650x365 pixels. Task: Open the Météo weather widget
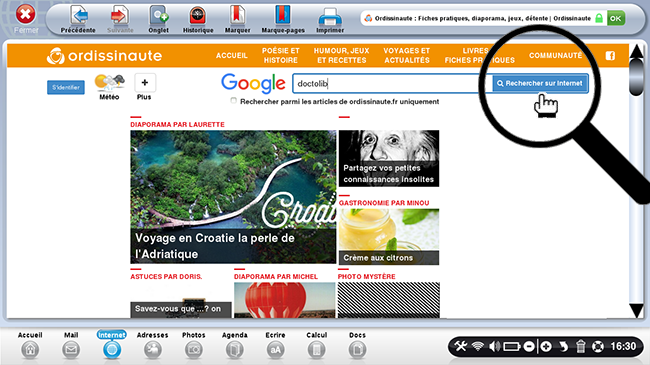pyautogui.click(x=109, y=87)
